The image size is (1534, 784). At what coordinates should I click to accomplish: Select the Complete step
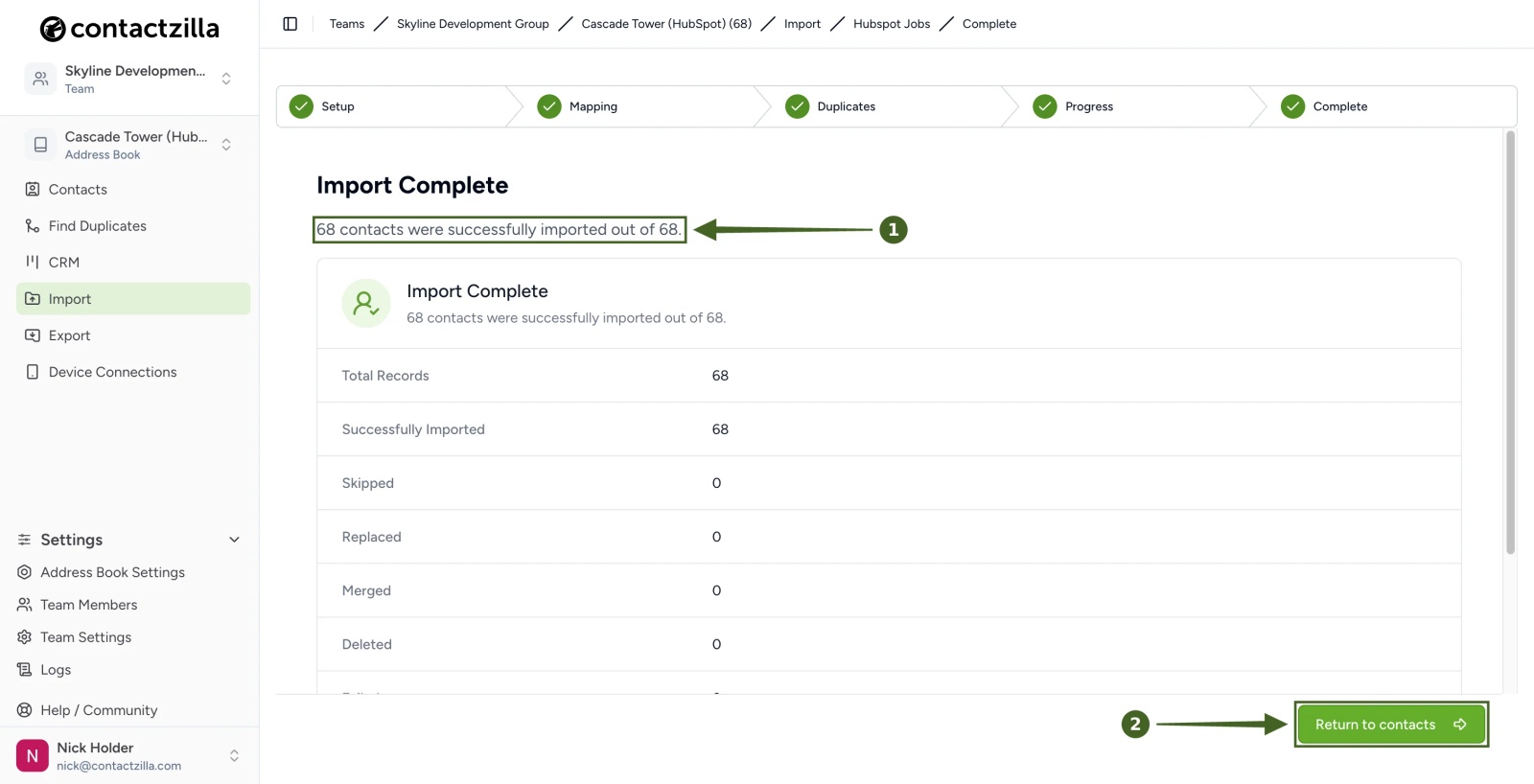(x=1392, y=106)
